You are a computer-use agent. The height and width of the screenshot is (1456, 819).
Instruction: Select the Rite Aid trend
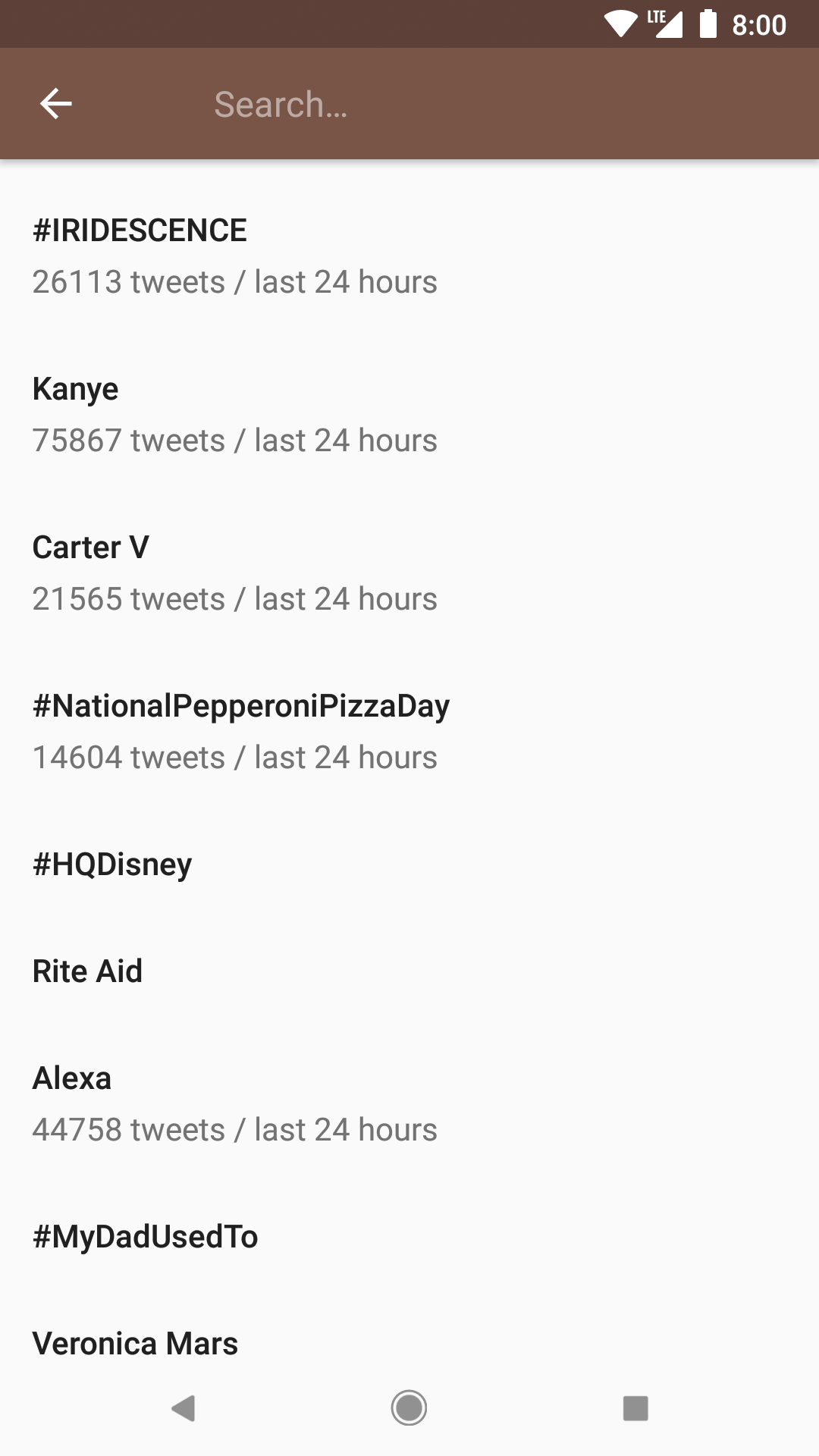[88, 971]
